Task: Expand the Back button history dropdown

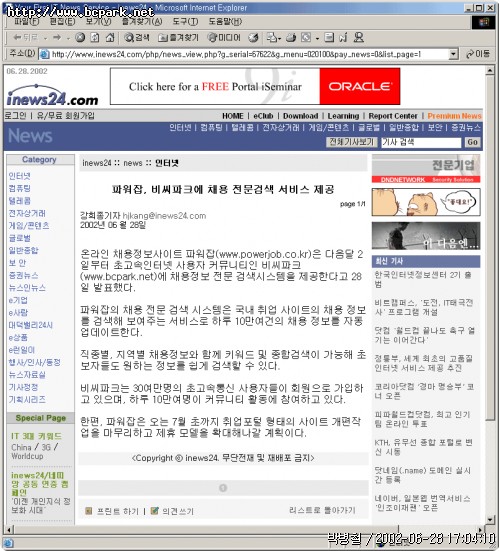Action: [45, 38]
